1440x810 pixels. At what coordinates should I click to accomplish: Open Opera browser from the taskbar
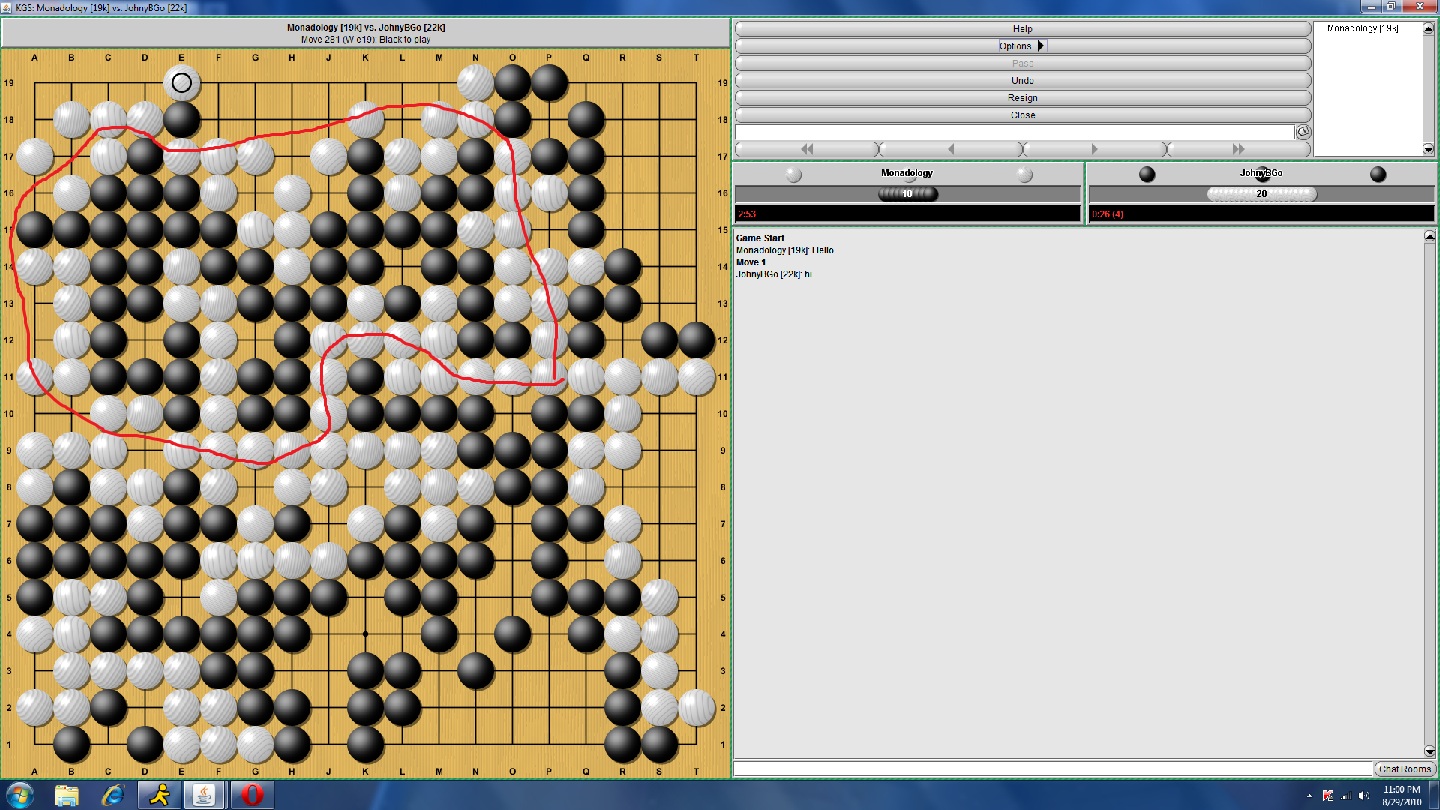point(251,795)
